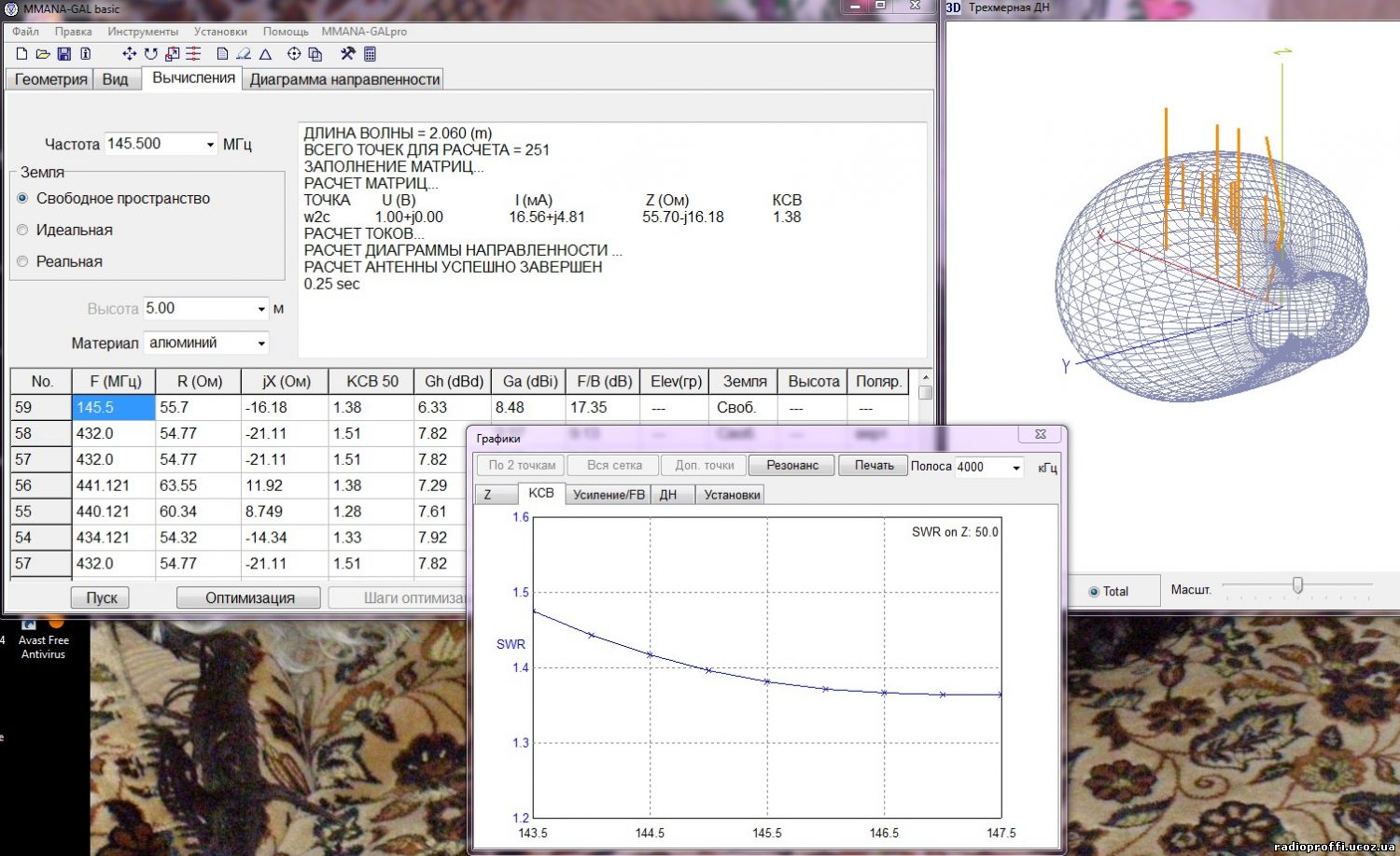Select Реальная ground option
Image resolution: width=1400 pixels, height=856 pixels.
click(x=23, y=261)
